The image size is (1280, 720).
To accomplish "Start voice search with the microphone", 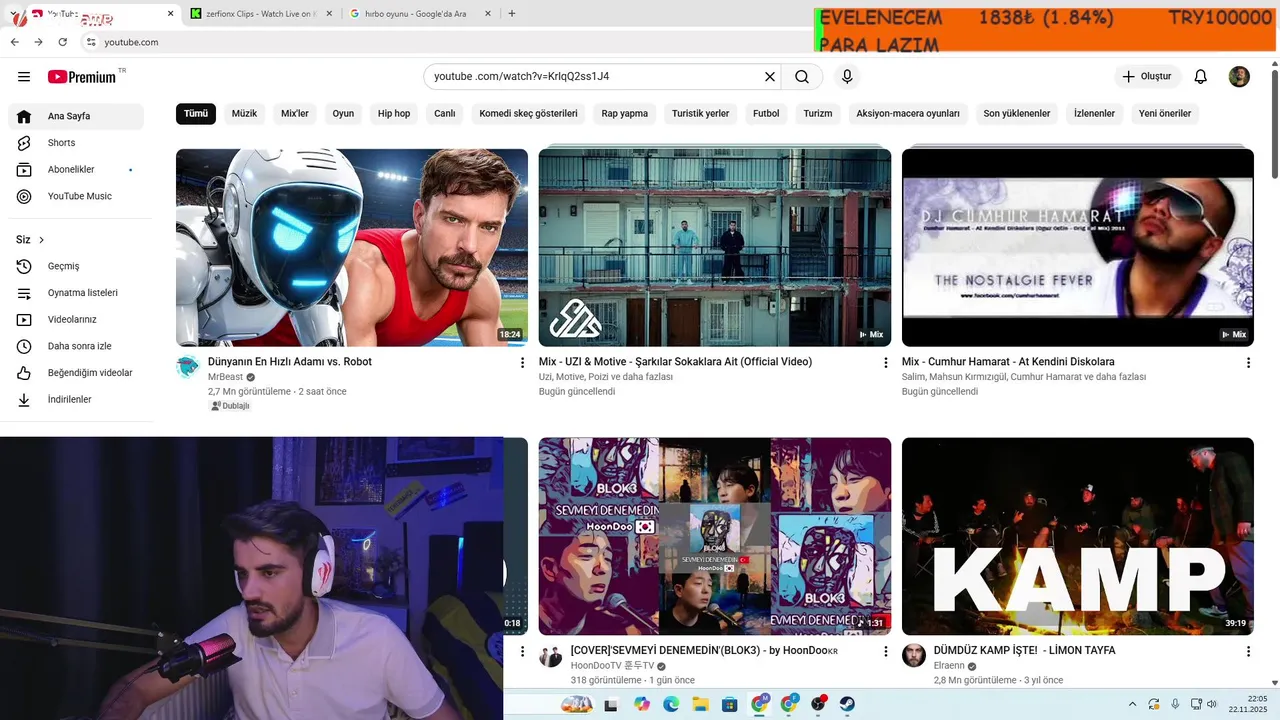I will point(847,77).
